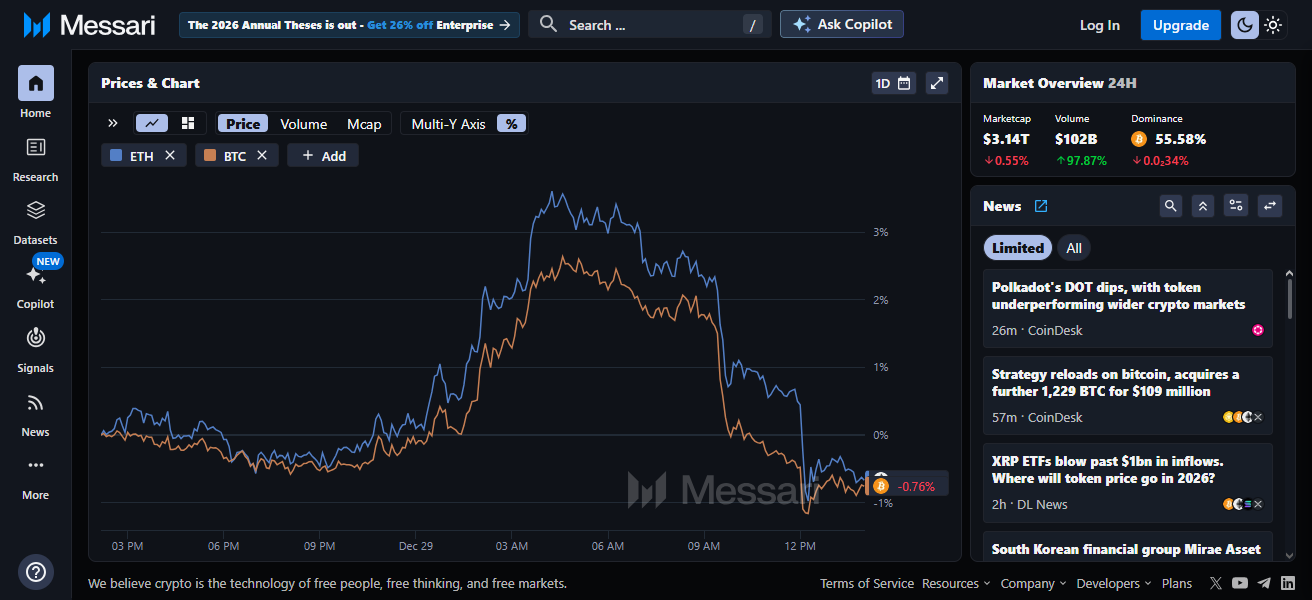
Task: Select the Mcap chart tab
Action: click(x=364, y=123)
